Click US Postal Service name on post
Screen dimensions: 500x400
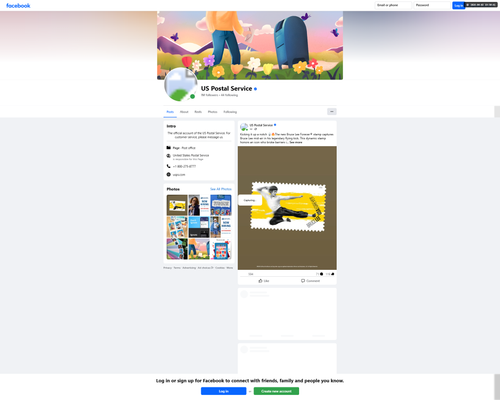261,125
